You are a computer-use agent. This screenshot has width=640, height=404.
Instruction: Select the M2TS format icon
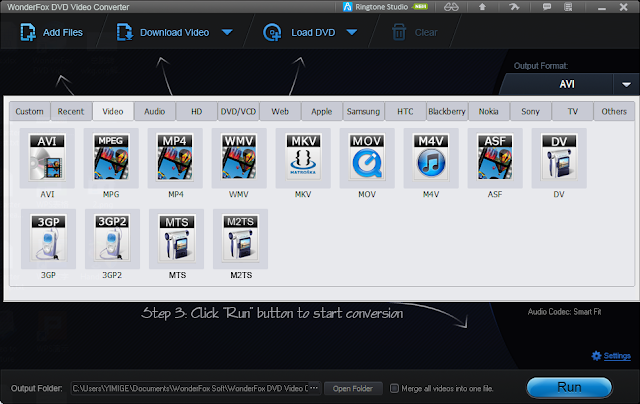point(240,239)
